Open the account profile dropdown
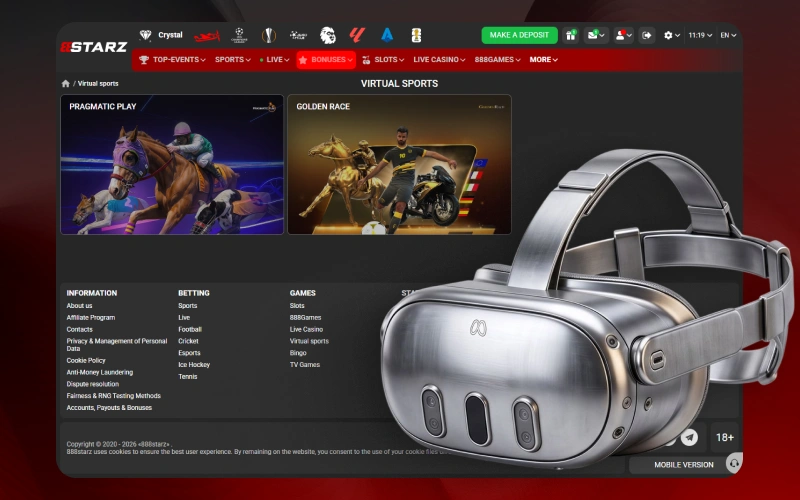 (x=623, y=35)
